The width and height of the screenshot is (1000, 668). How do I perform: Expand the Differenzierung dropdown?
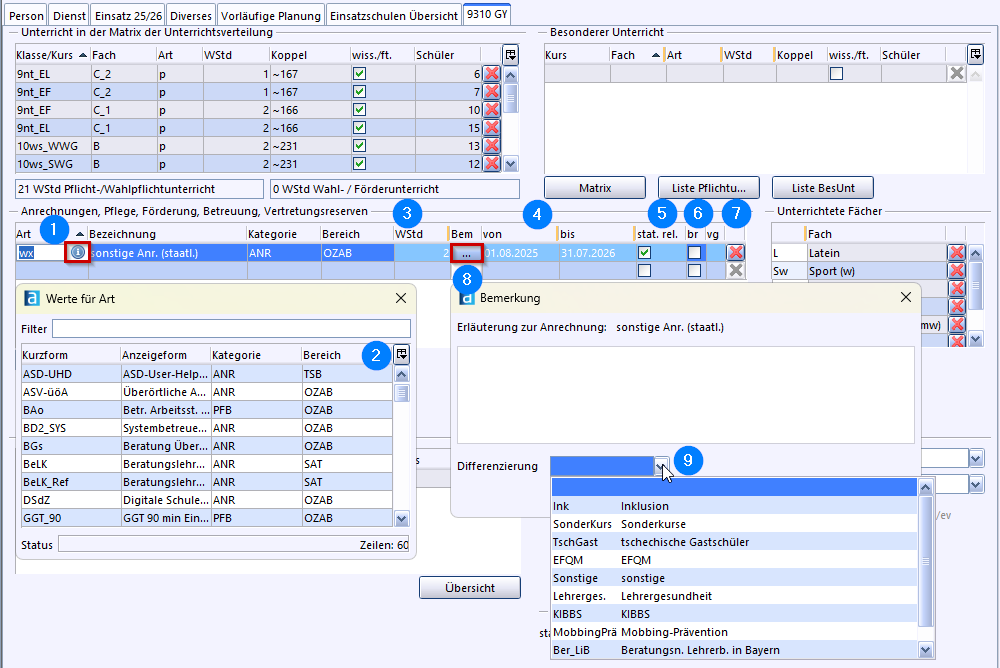(x=661, y=466)
